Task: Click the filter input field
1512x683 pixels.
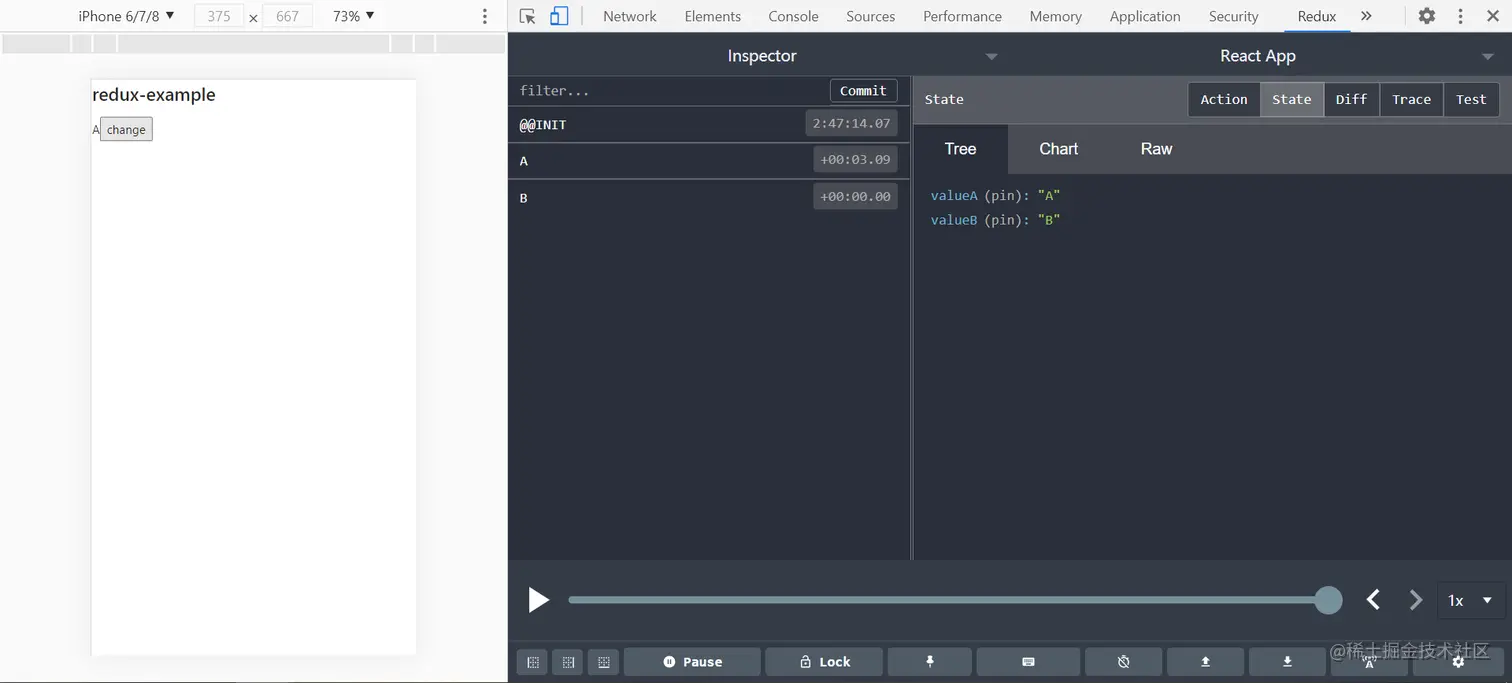Action: click(670, 90)
